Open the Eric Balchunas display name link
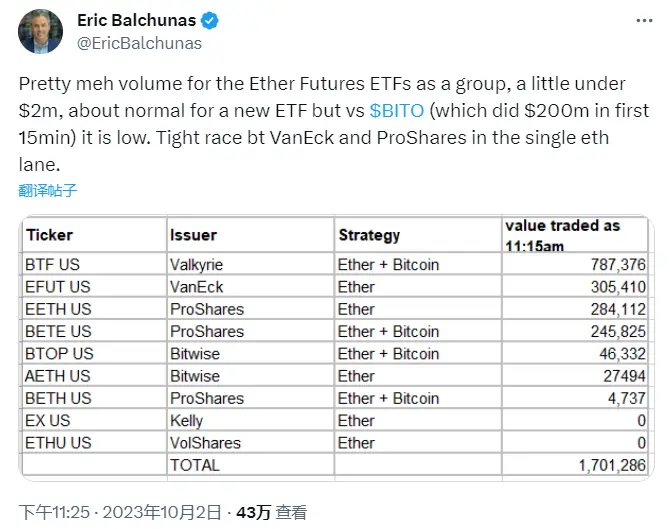 (x=138, y=22)
